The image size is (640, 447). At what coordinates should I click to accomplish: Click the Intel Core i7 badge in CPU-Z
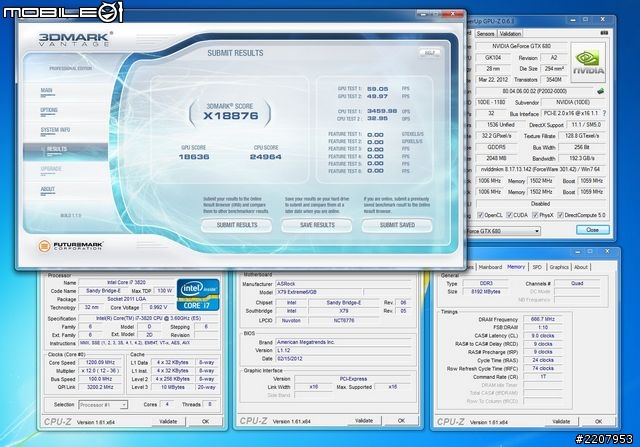(198, 295)
